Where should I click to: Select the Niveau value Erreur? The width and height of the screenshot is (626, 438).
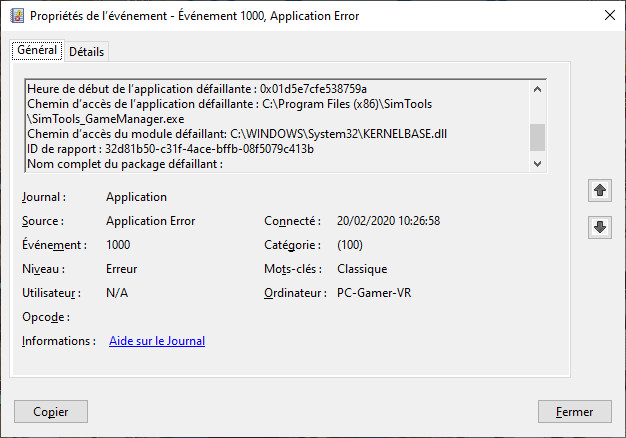122,269
